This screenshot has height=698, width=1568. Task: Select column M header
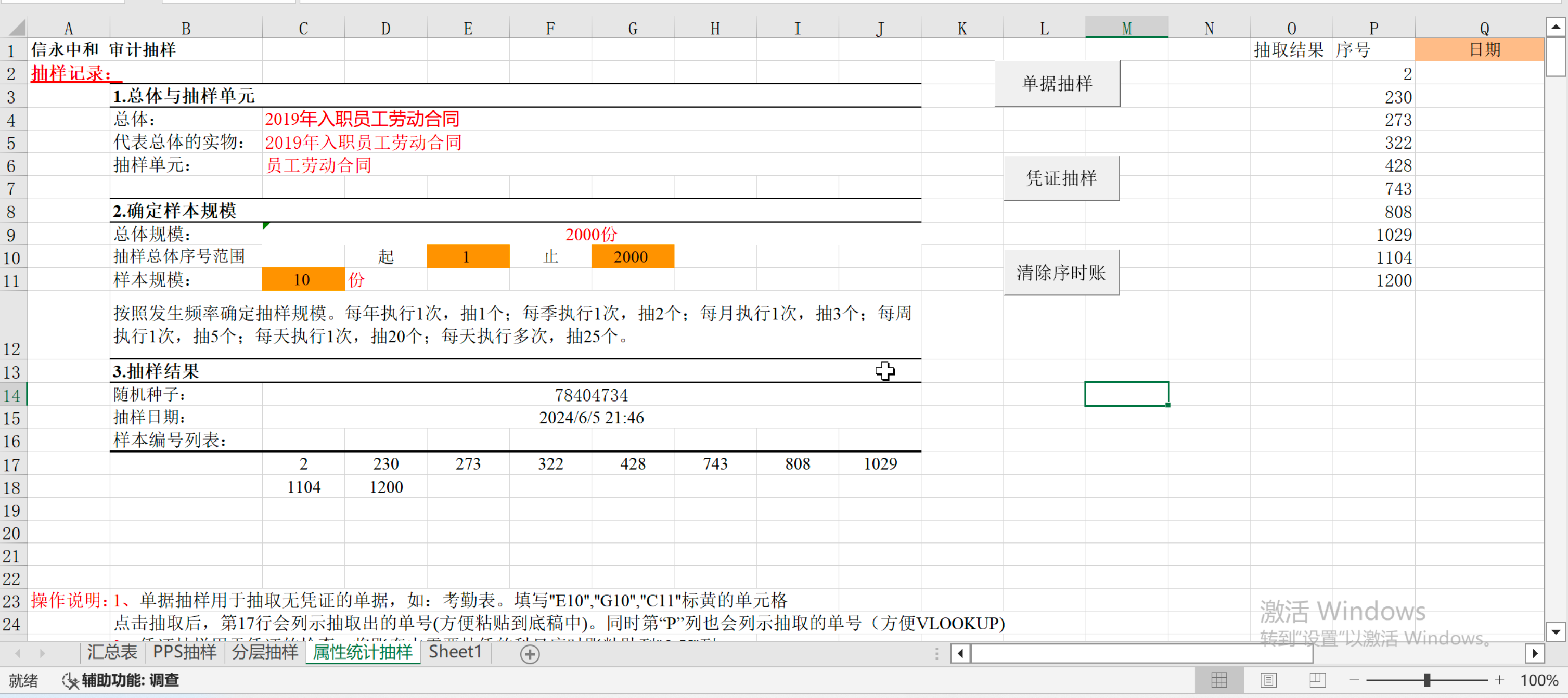click(1127, 28)
